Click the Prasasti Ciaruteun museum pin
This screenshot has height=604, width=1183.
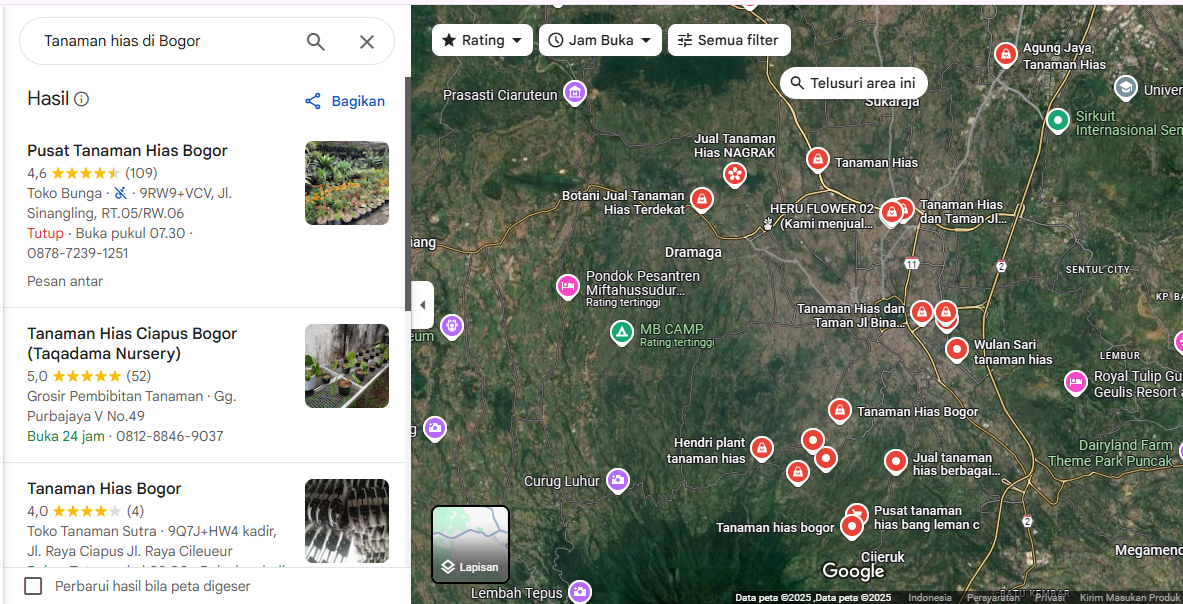pos(575,94)
